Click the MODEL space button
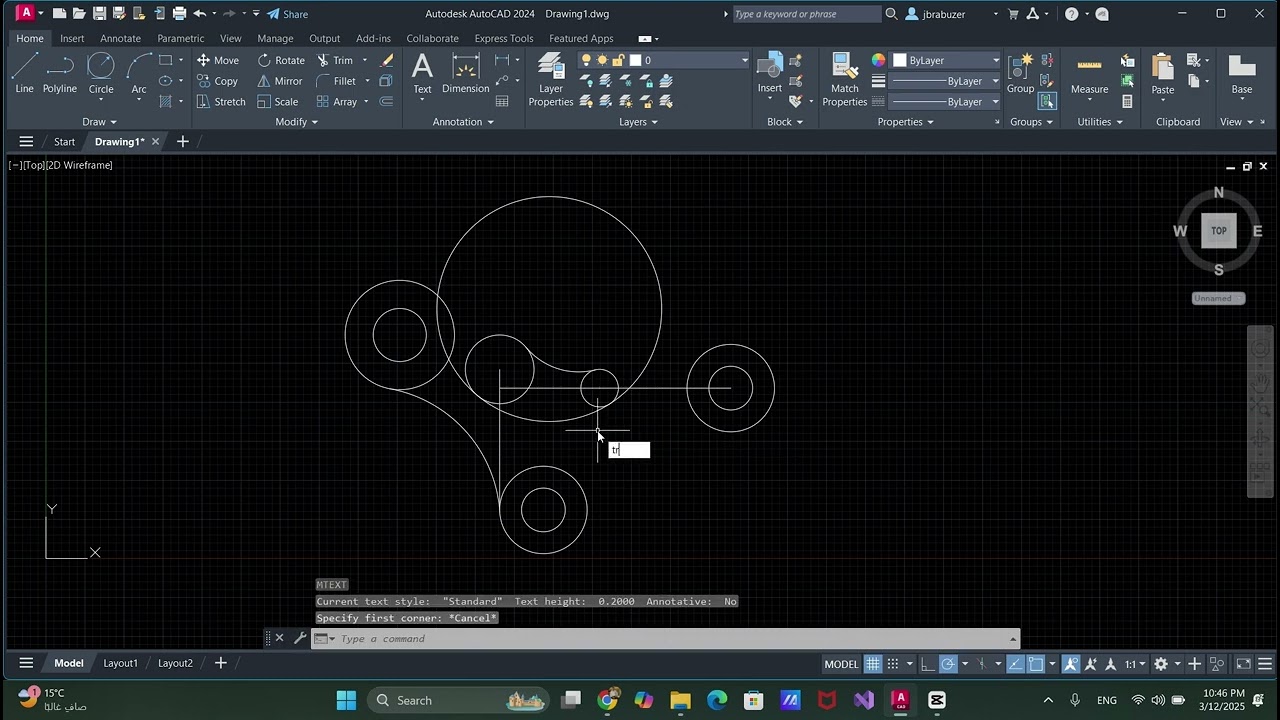This screenshot has height=720, width=1280. click(841, 664)
